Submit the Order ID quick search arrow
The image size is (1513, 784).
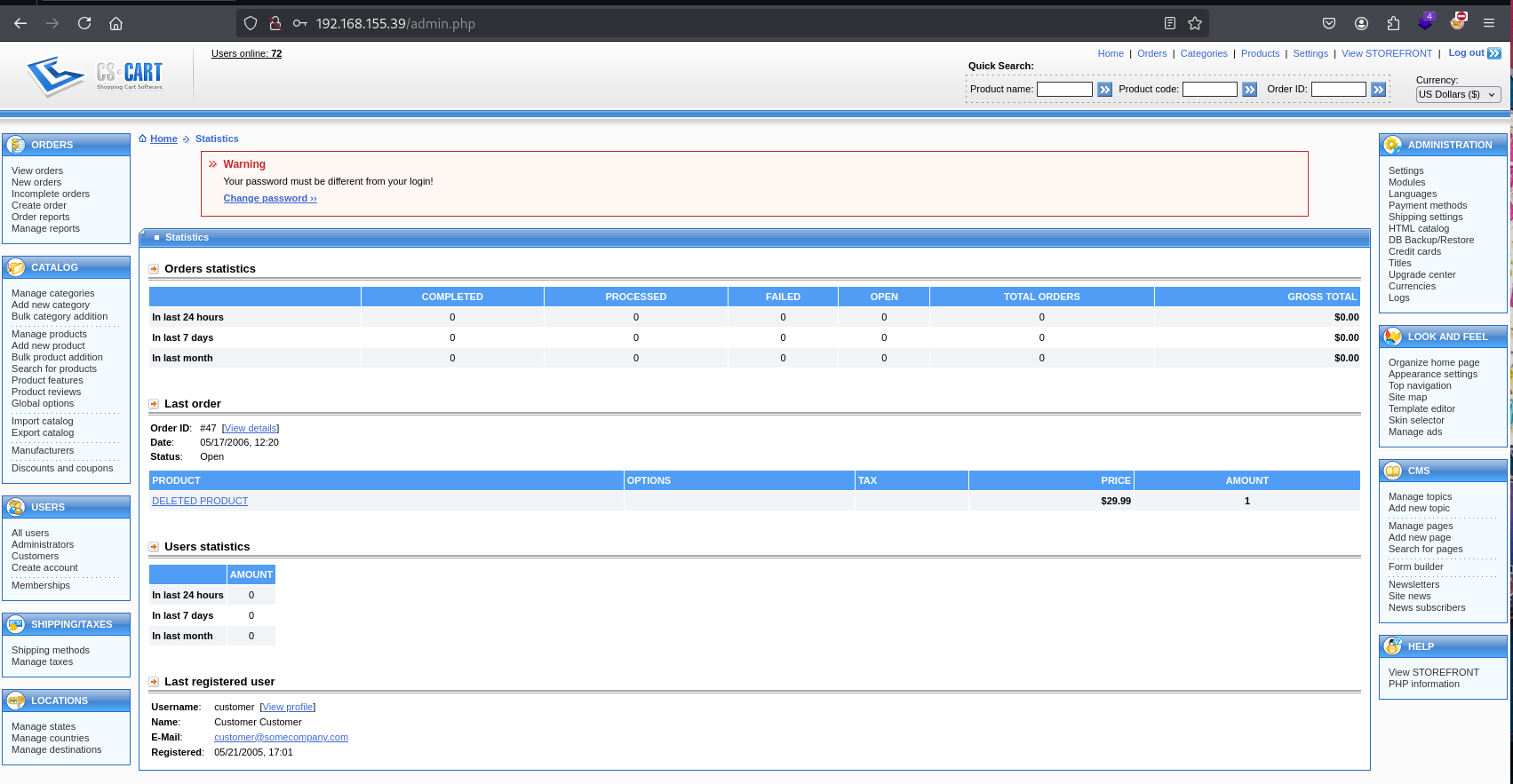coord(1378,90)
